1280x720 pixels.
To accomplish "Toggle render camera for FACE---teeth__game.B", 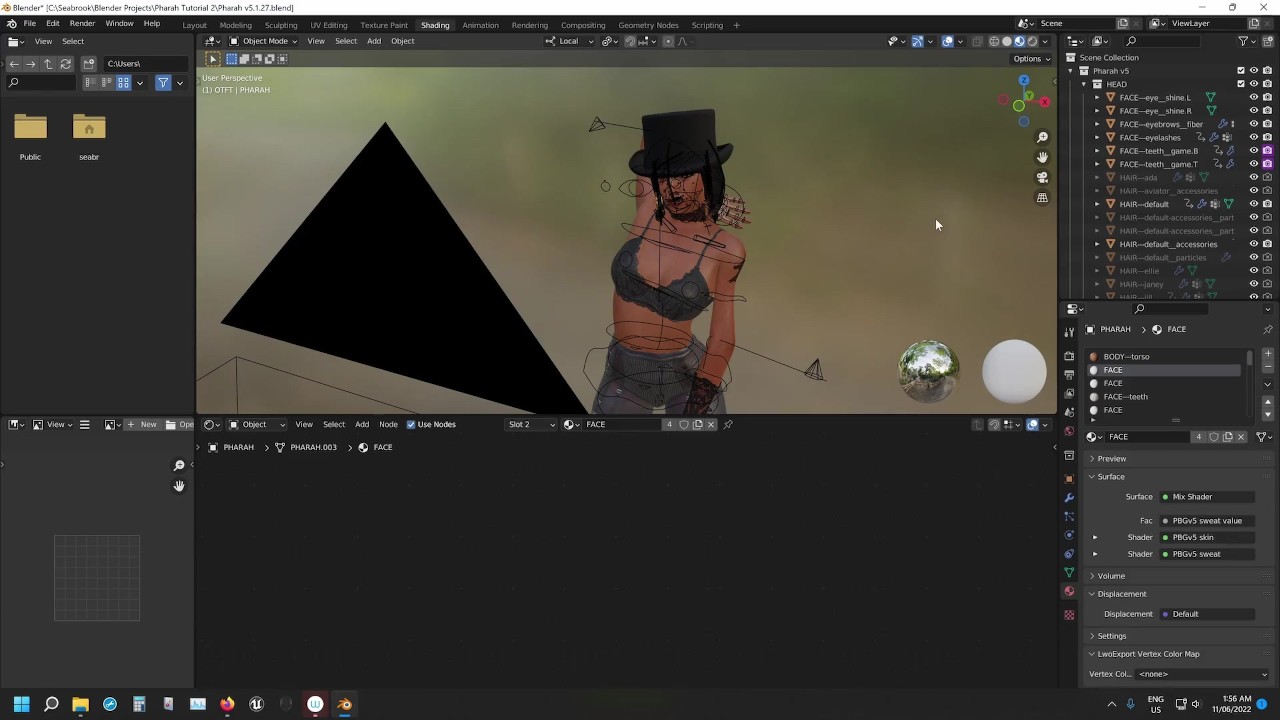I will (1267, 151).
